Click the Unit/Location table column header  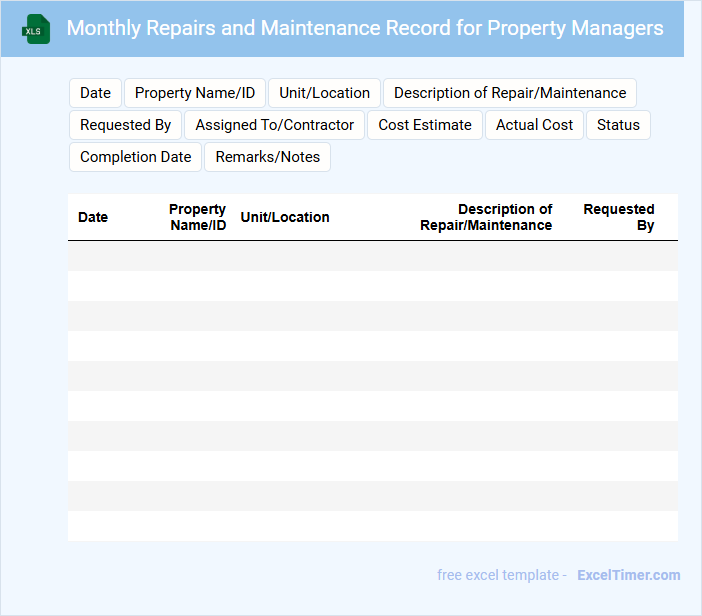pyautogui.click(x=285, y=217)
